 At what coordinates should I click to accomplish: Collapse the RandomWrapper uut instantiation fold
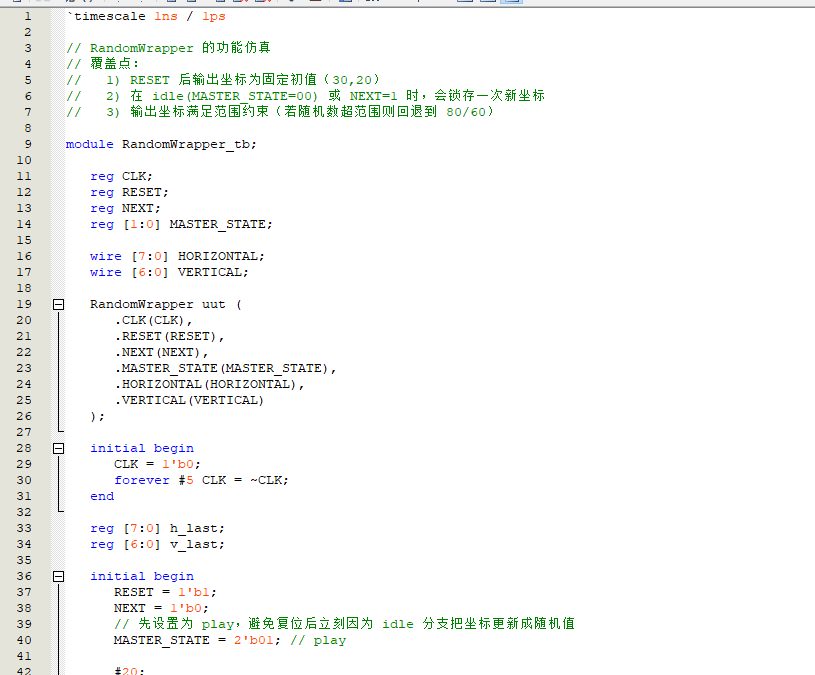59,305
